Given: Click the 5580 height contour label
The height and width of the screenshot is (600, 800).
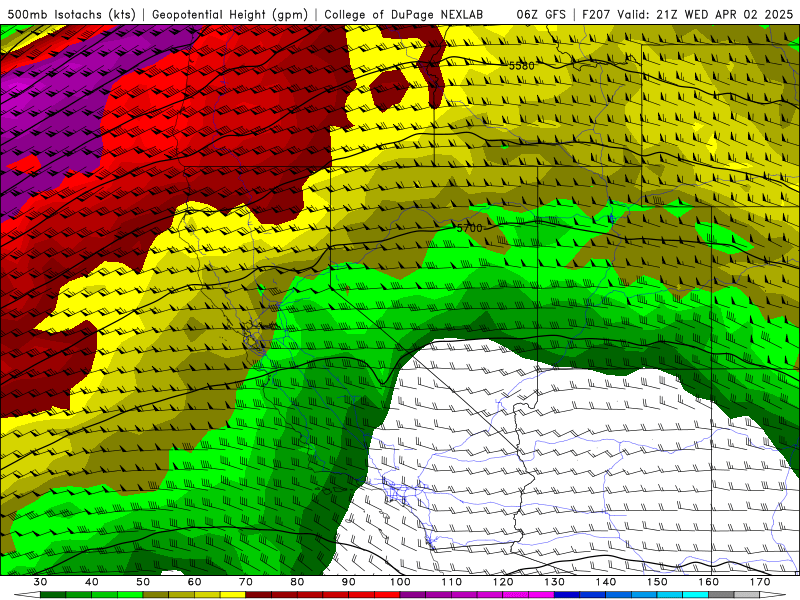Looking at the screenshot, I should click(521, 65).
